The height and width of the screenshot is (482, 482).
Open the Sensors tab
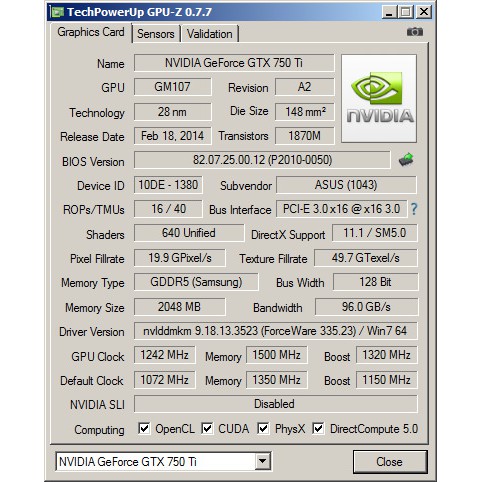point(156,34)
